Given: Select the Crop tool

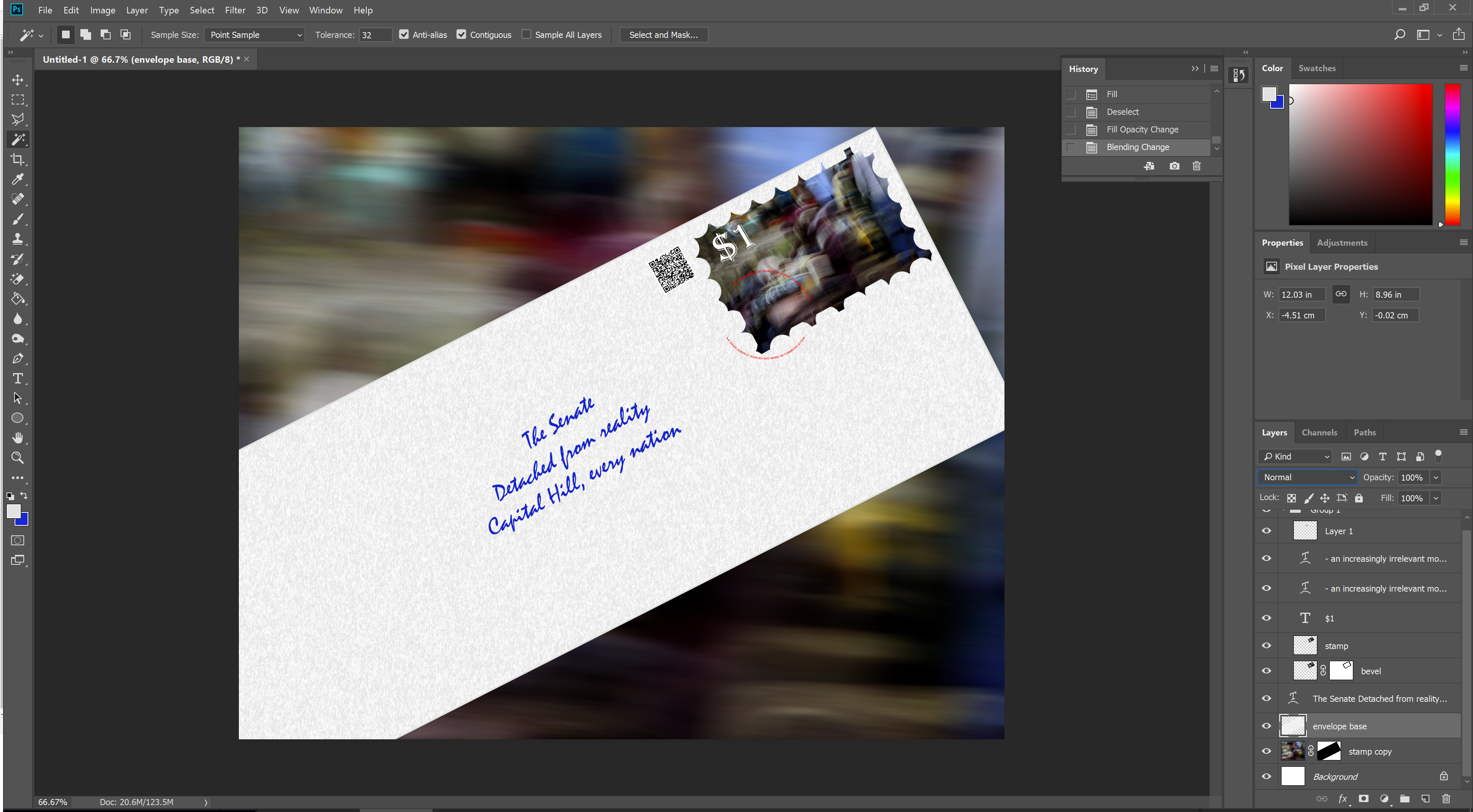Looking at the screenshot, I should pos(18,160).
